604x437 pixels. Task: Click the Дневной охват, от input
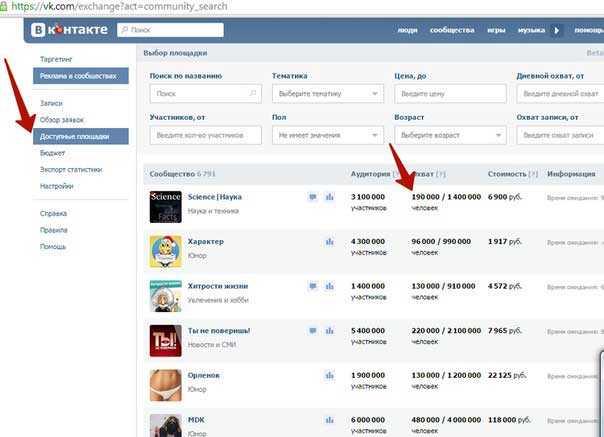point(560,94)
